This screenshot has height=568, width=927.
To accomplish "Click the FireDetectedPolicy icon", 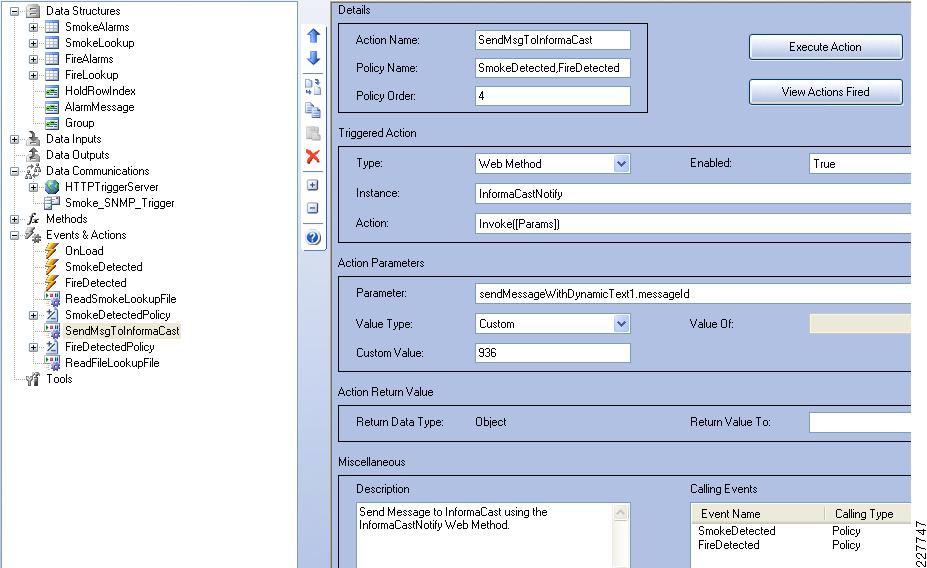I will pos(52,347).
